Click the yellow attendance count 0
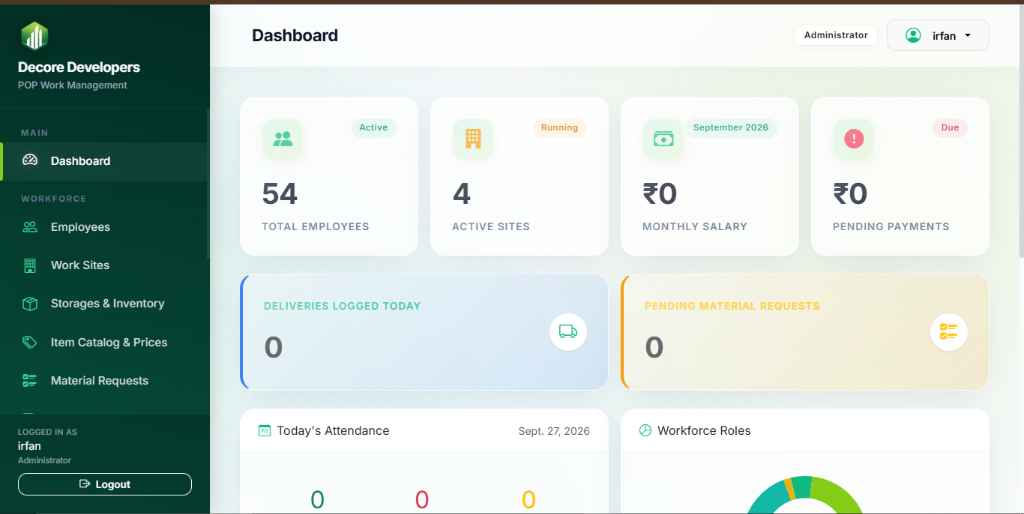Viewport: 1024px width, 514px height. pyautogui.click(x=528, y=500)
